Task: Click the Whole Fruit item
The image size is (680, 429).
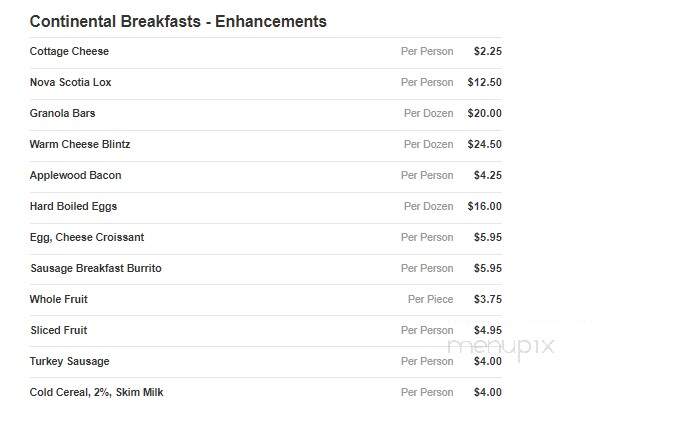Action: 59,299
